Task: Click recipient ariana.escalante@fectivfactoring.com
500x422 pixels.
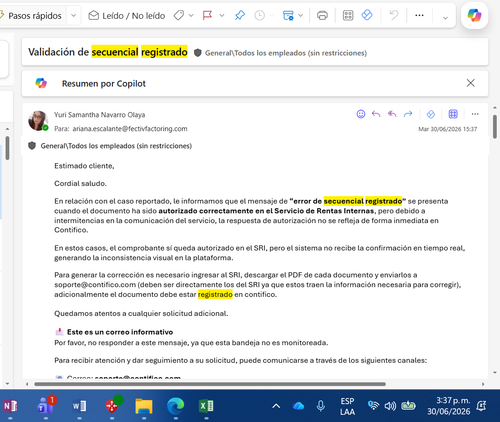Action: click(130, 129)
